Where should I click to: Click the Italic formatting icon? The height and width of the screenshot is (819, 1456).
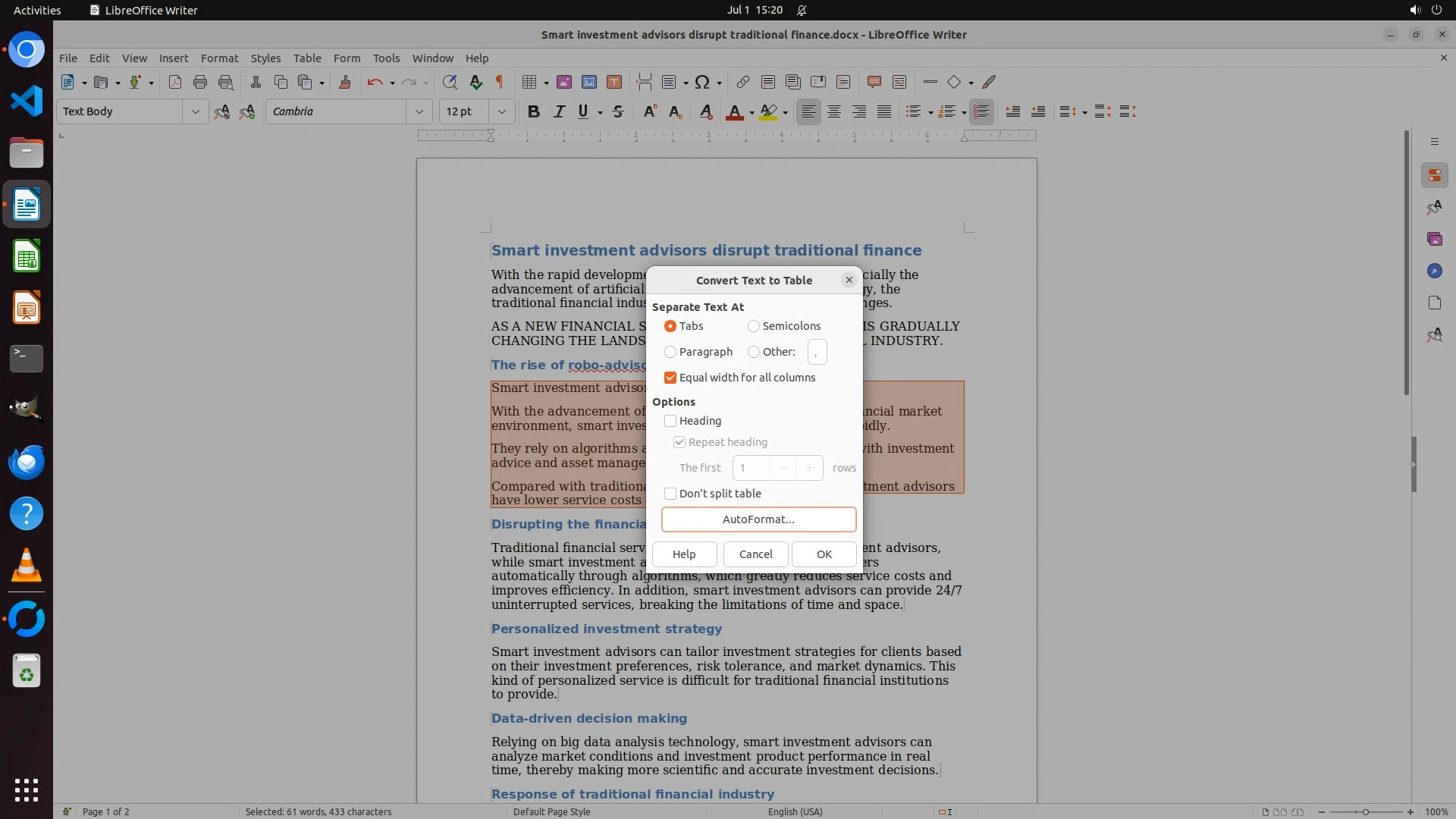(559, 111)
